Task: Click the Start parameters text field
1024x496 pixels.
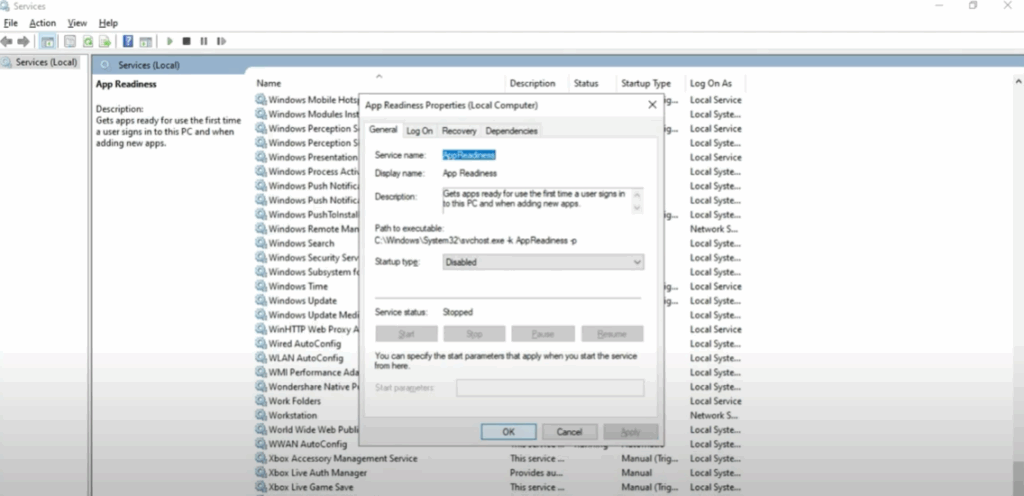Action: [550, 388]
